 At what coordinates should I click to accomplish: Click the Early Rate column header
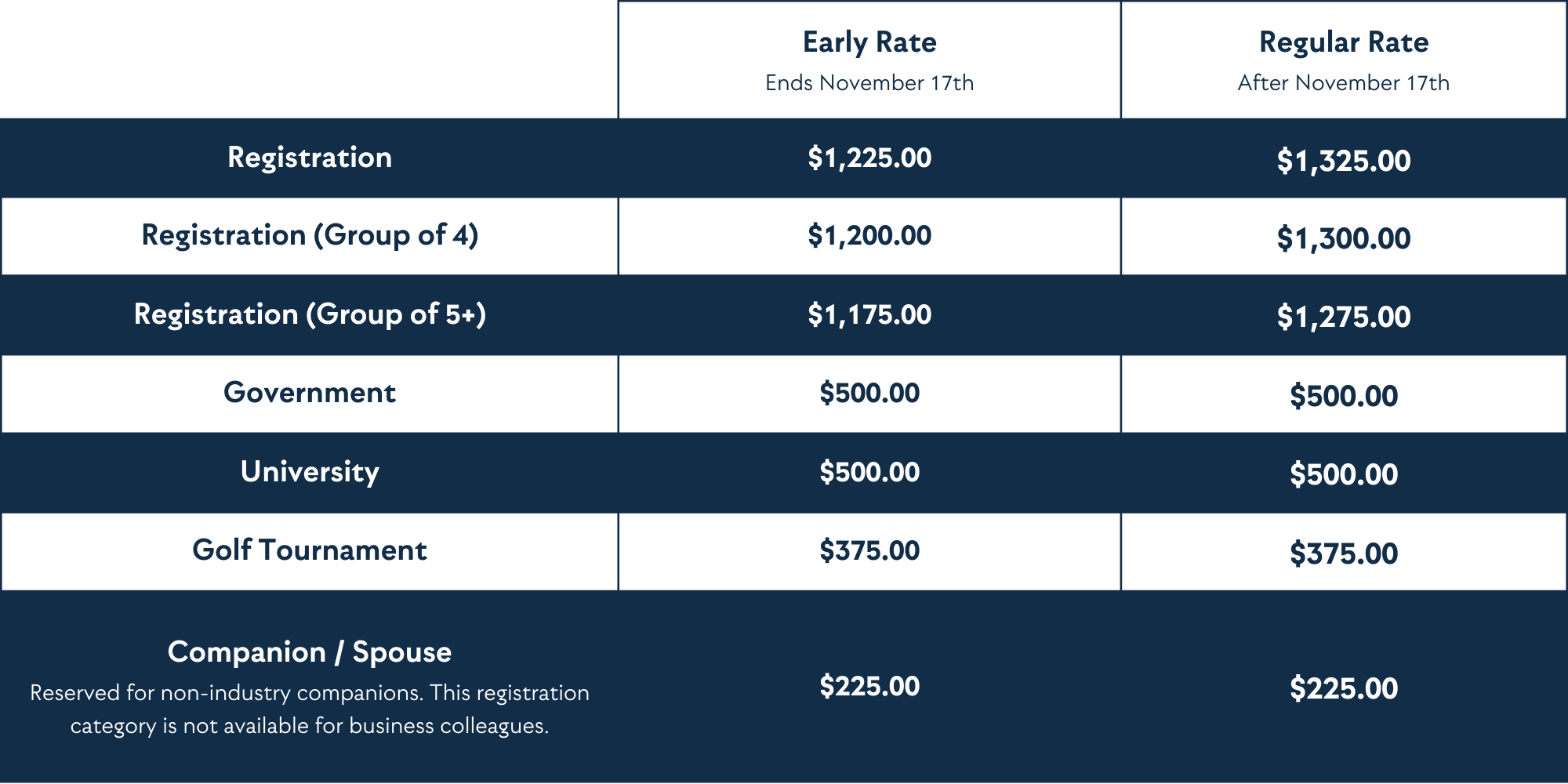point(869,42)
